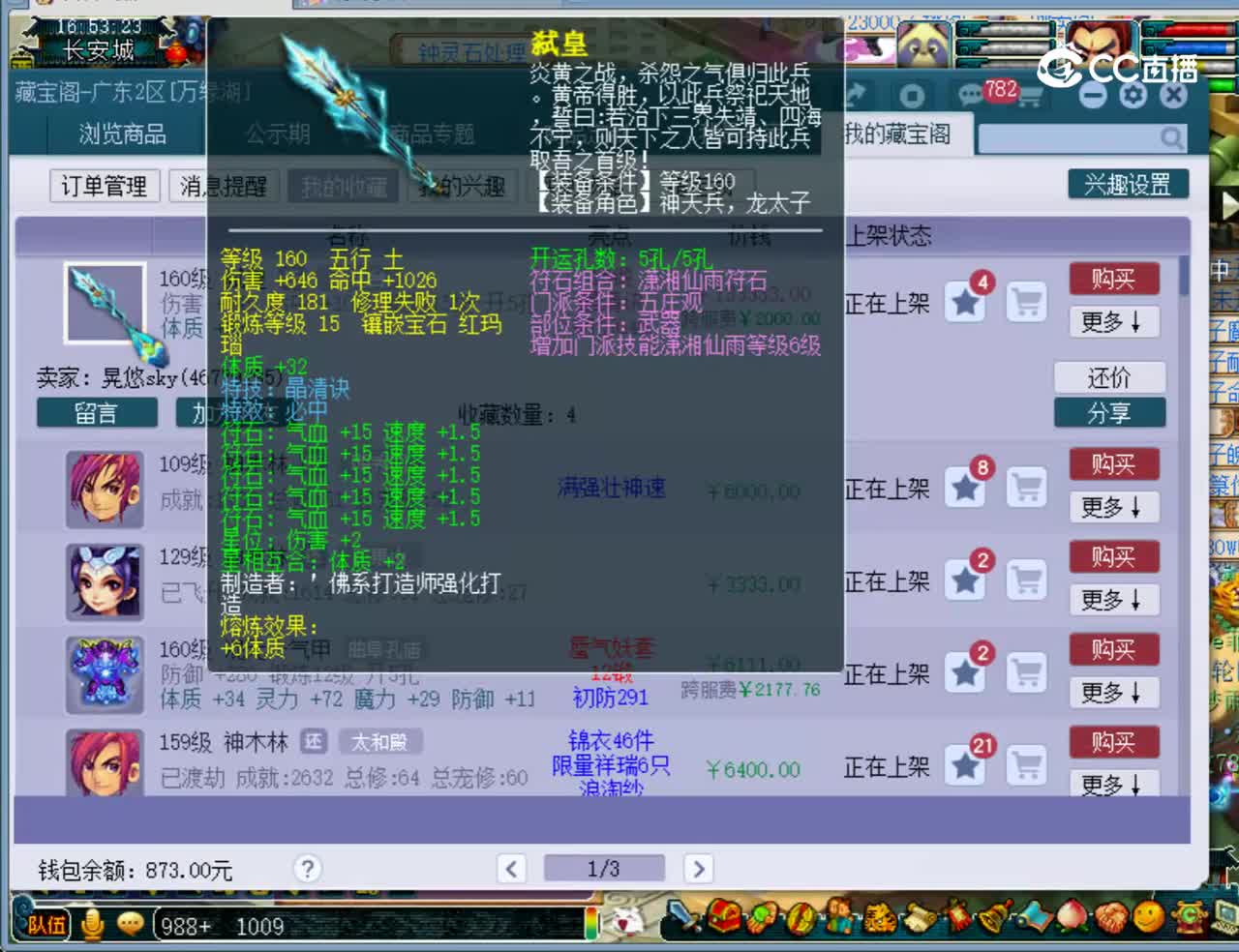Expand 更多 on the 160级 weapon row
This screenshot has height=952, width=1239.
[1113, 321]
